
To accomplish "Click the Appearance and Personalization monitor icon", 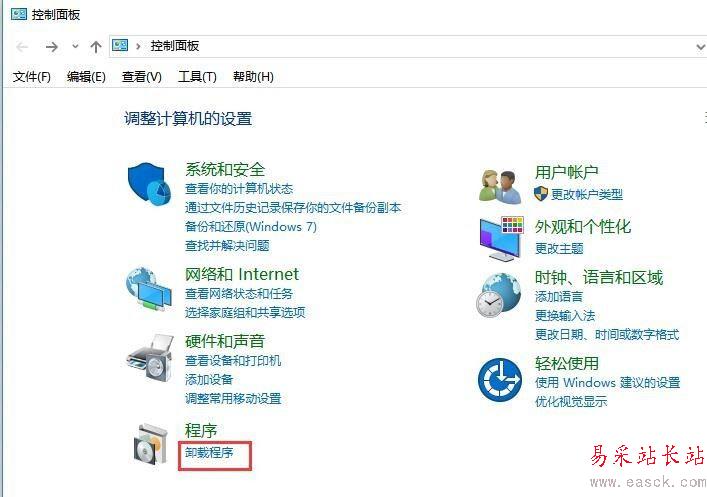I will 501,239.
